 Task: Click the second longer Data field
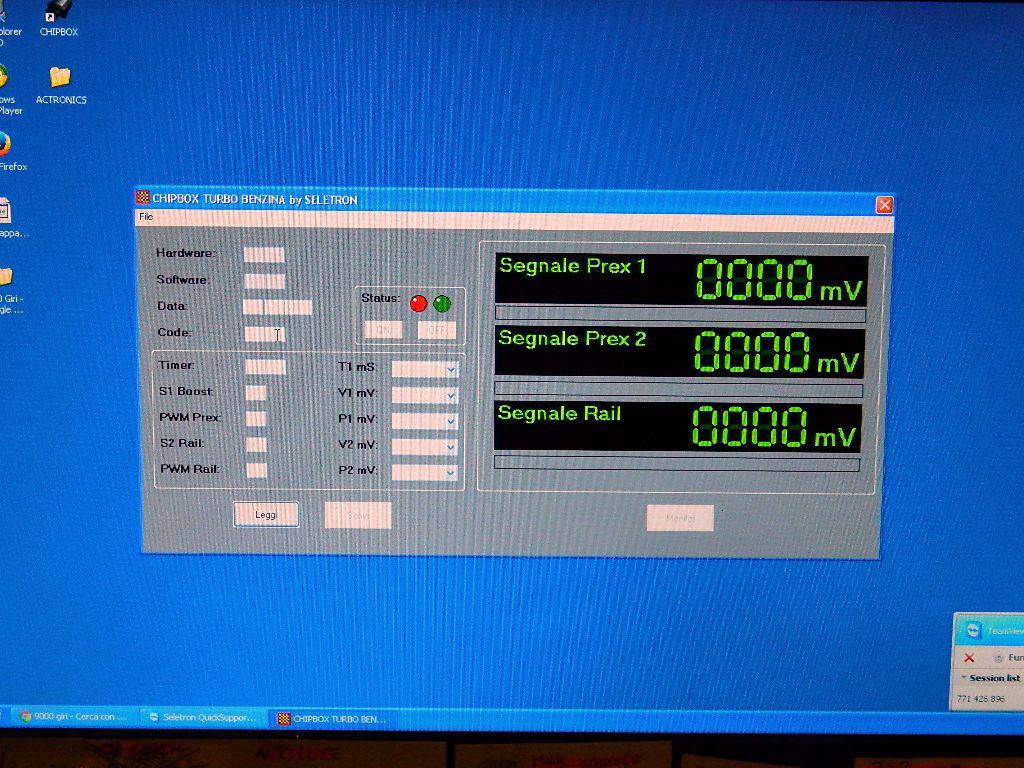tap(288, 308)
